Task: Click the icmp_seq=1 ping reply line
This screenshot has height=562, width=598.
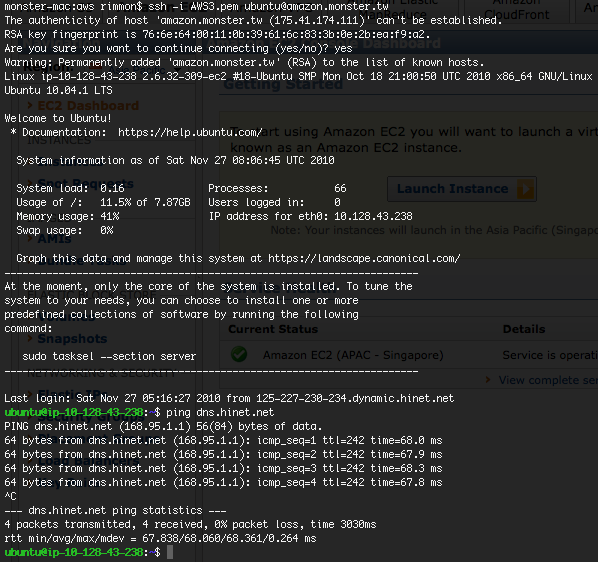Action: click(223, 440)
